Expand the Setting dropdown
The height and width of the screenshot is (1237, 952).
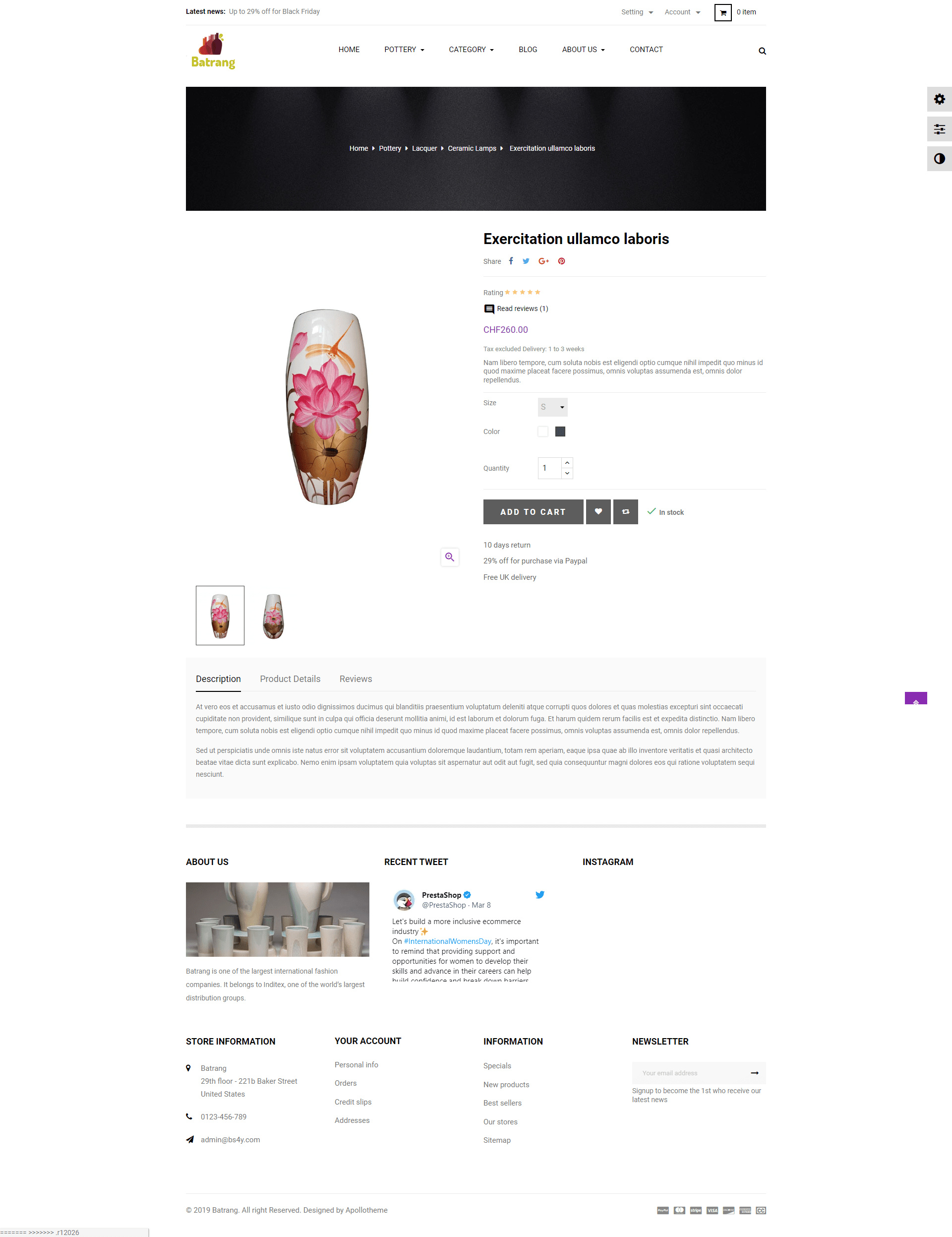[x=637, y=12]
